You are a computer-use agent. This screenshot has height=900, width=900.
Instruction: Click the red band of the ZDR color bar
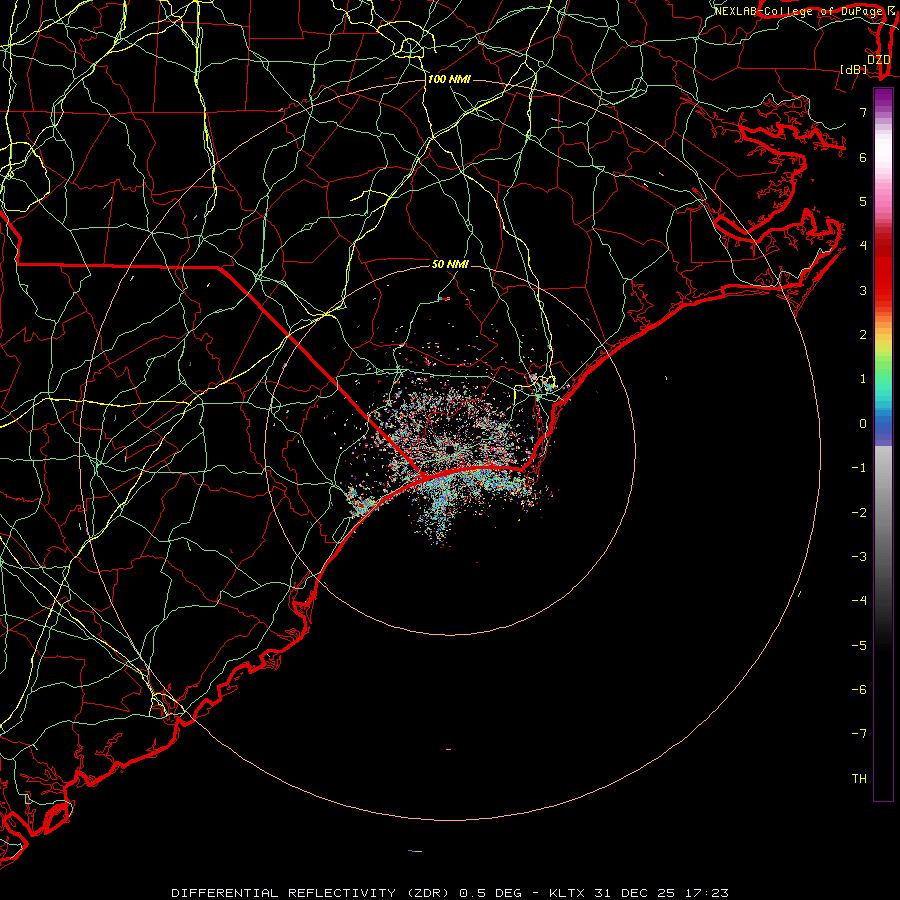click(x=883, y=270)
